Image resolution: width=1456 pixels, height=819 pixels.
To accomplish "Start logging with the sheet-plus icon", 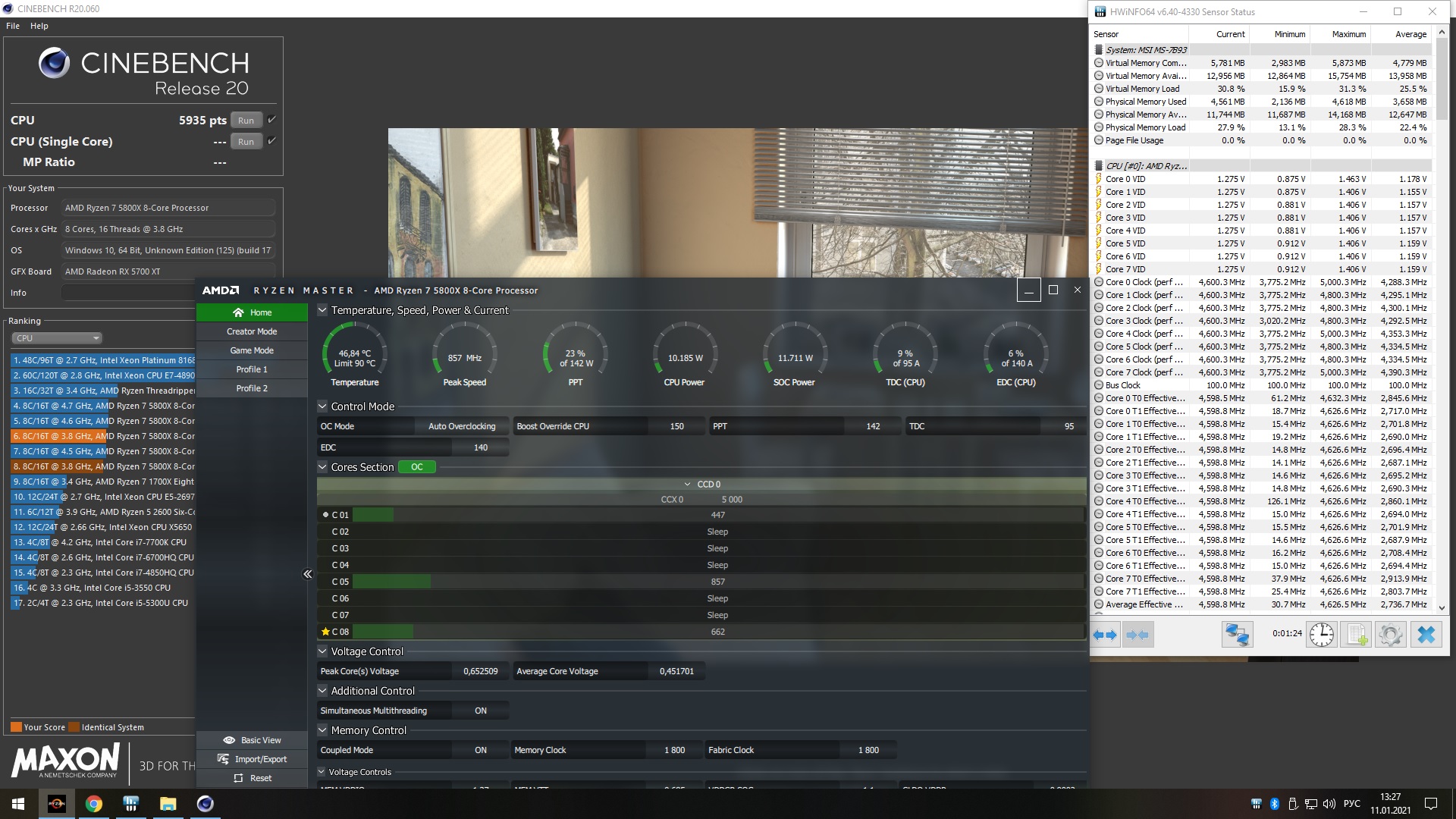I will click(1356, 635).
